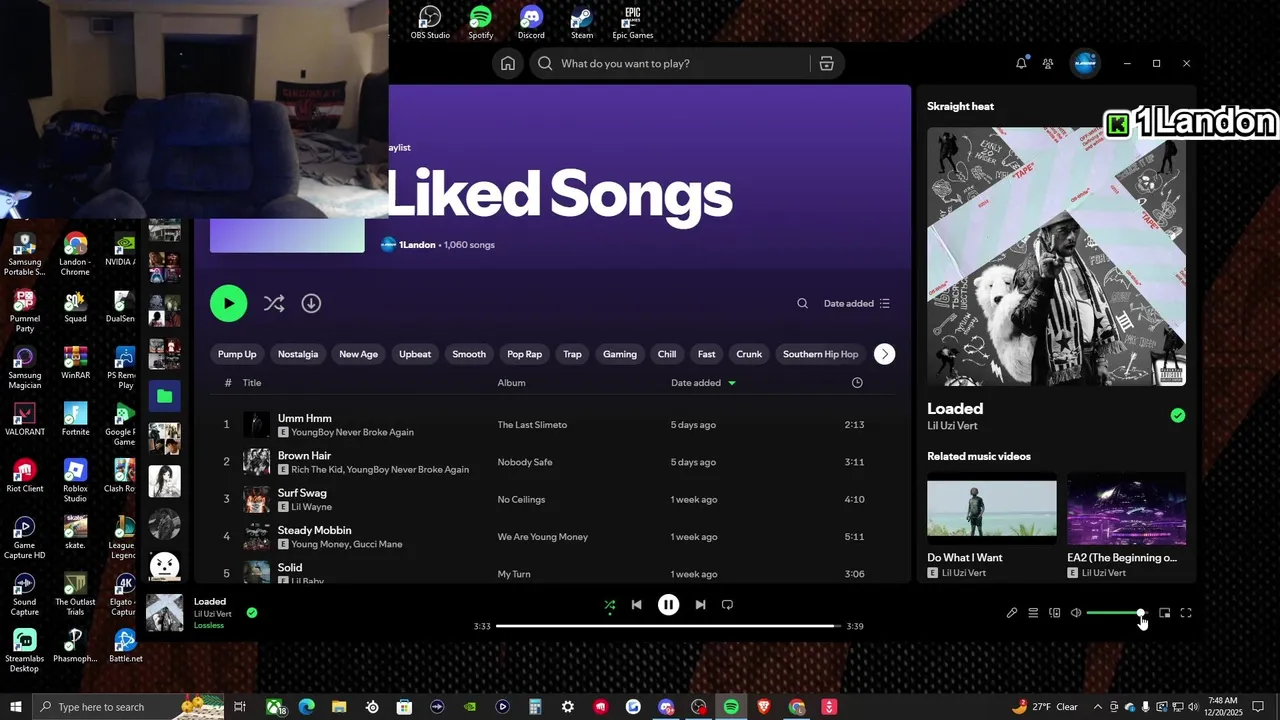Open the Epic Games desktop shortcut
Screen dimensions: 1280x720
tap(632, 22)
